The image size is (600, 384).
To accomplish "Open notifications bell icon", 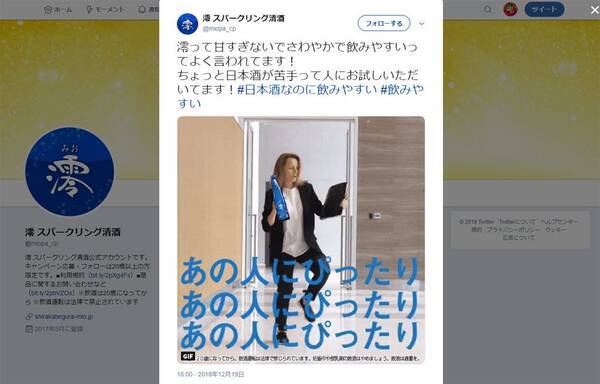I will (x=142, y=10).
